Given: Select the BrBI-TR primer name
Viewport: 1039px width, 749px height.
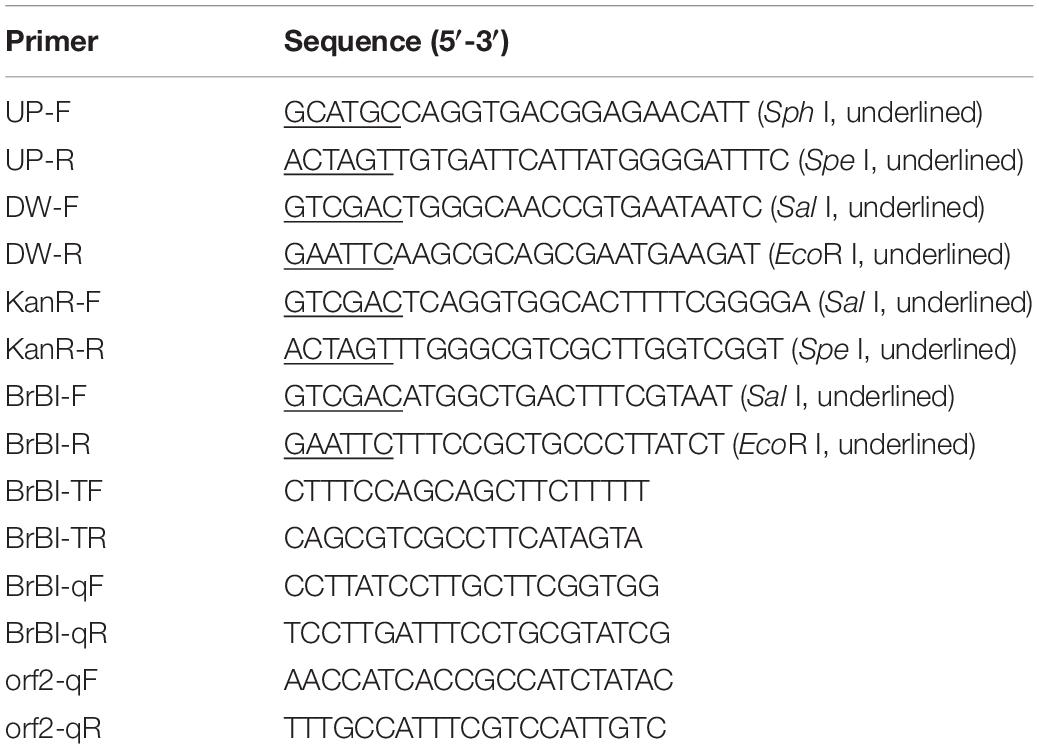Looking at the screenshot, I should point(56,538).
